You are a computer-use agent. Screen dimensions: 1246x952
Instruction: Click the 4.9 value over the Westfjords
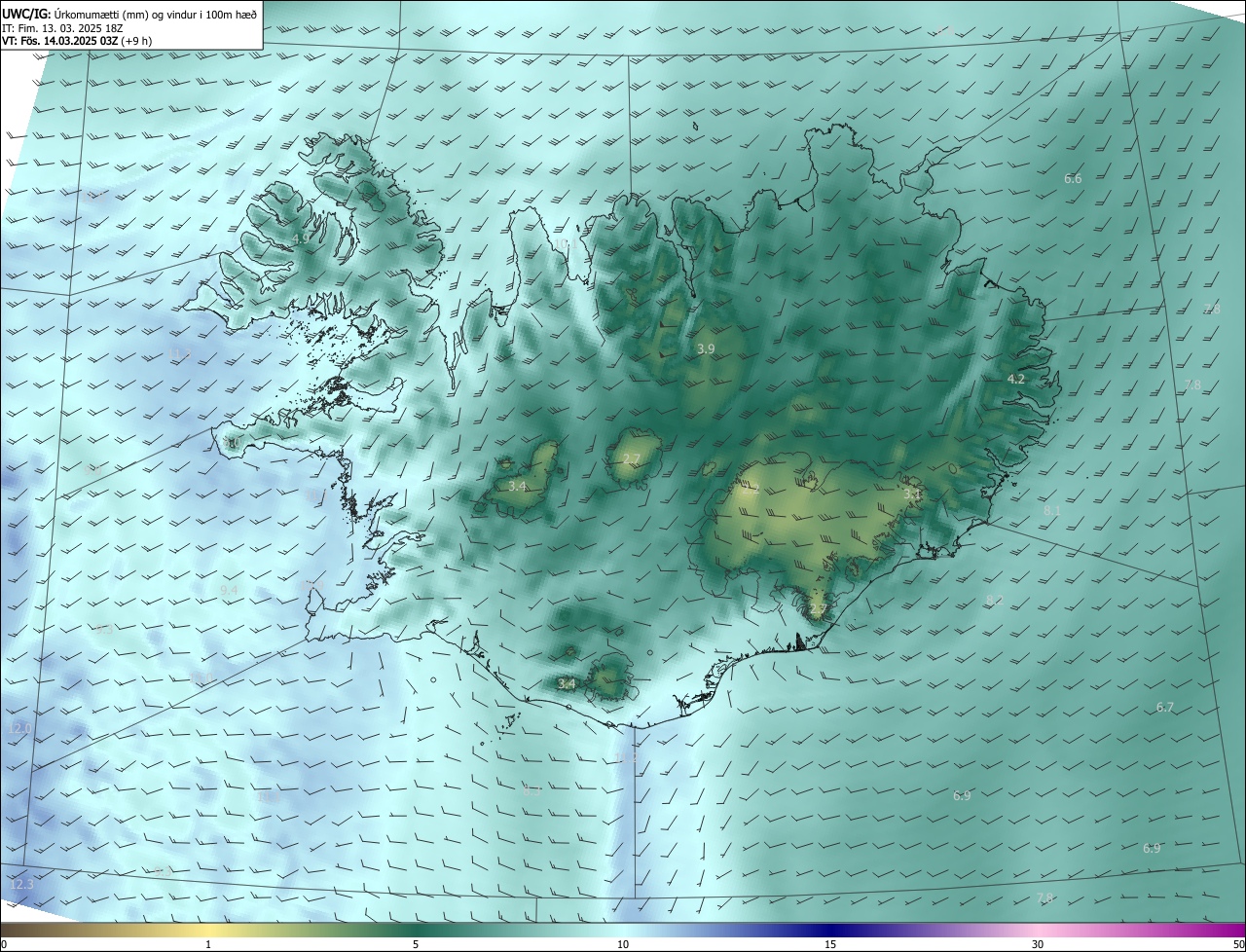301,238
